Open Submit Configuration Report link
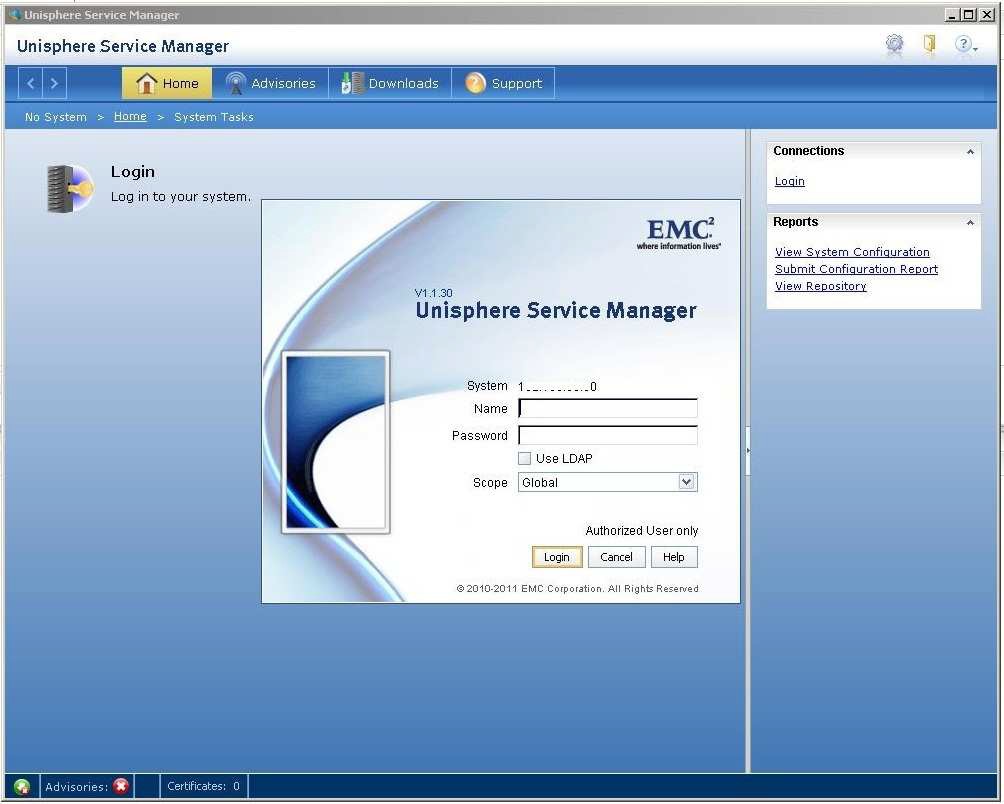The width and height of the screenshot is (1004, 804). 856,269
